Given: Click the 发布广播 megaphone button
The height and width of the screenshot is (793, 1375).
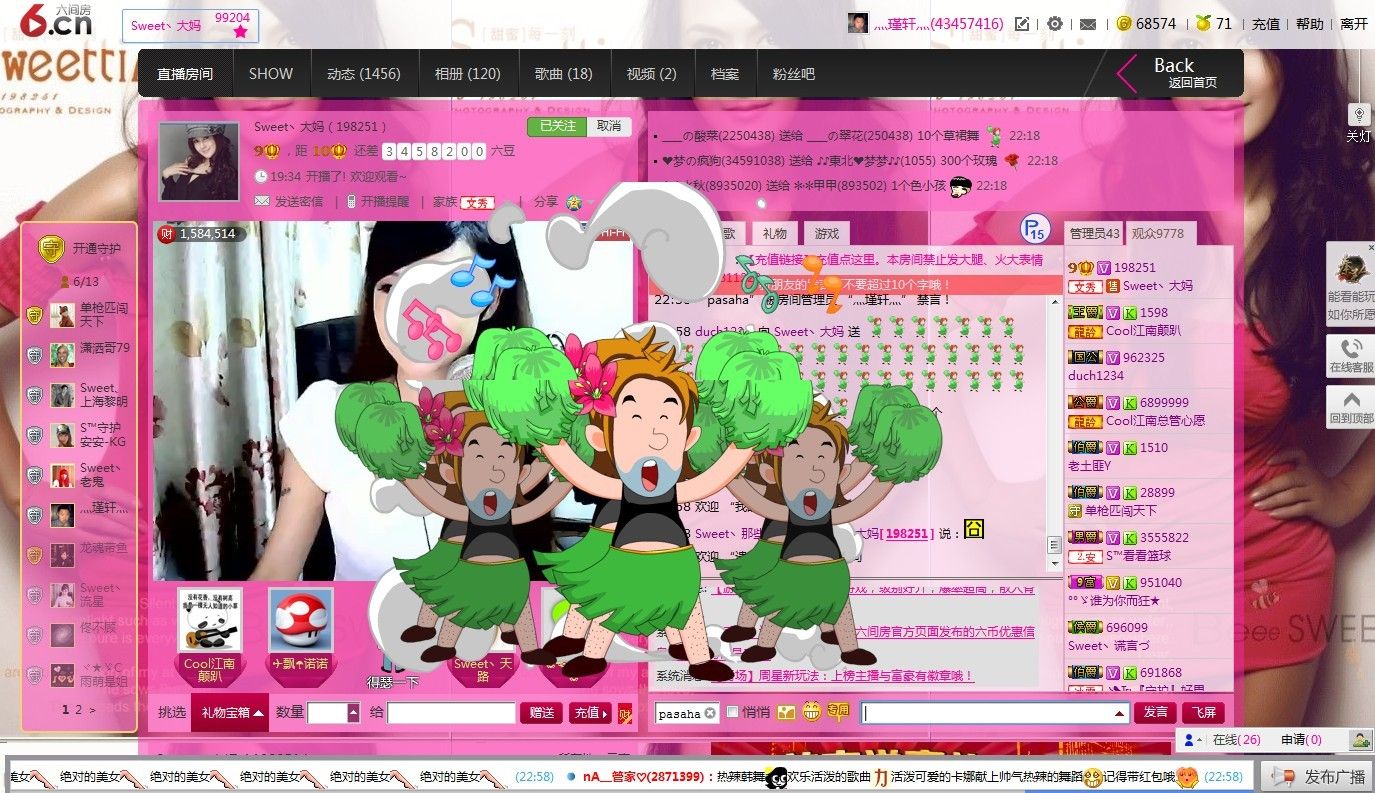Looking at the screenshot, I should coord(1317,776).
